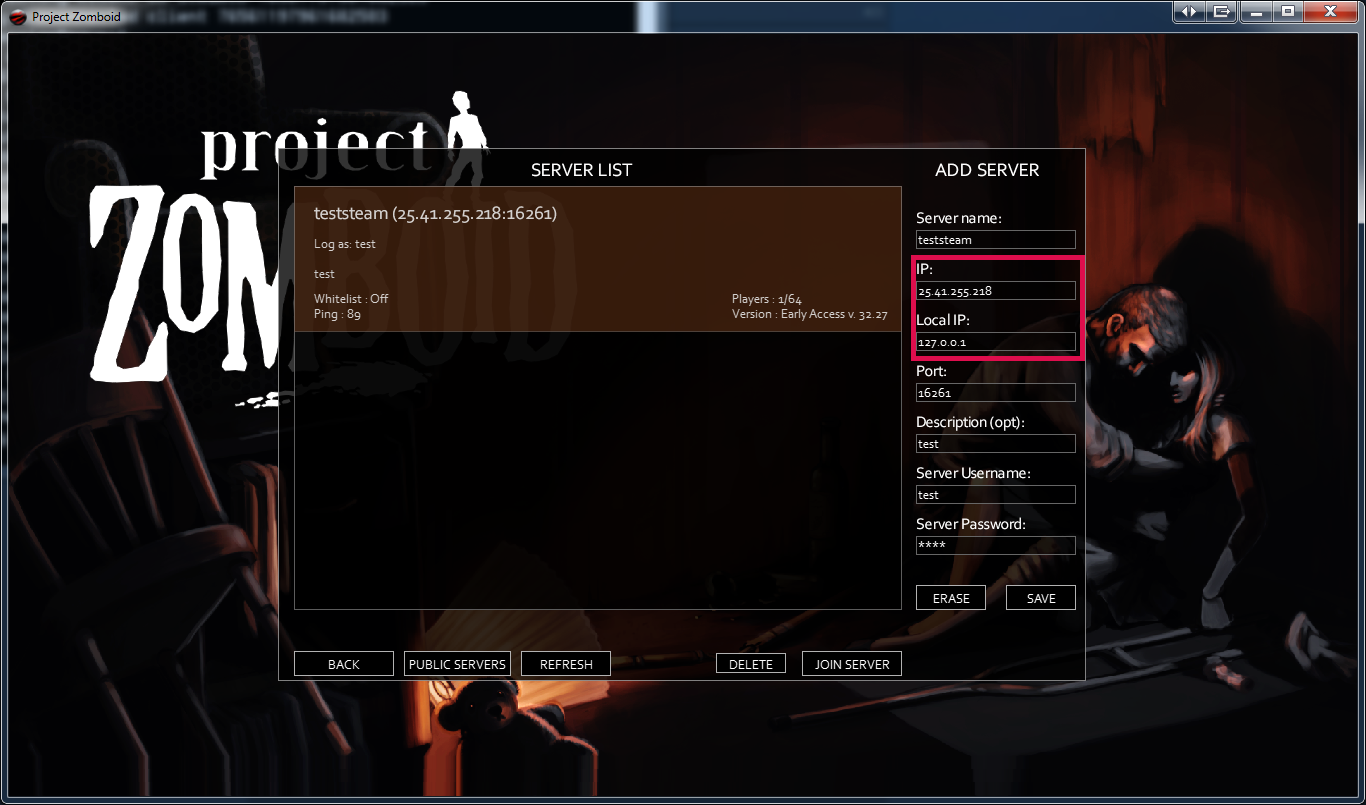Image resolution: width=1366 pixels, height=805 pixels.
Task: Open the PUBLIC SERVERS list
Action: (458, 664)
